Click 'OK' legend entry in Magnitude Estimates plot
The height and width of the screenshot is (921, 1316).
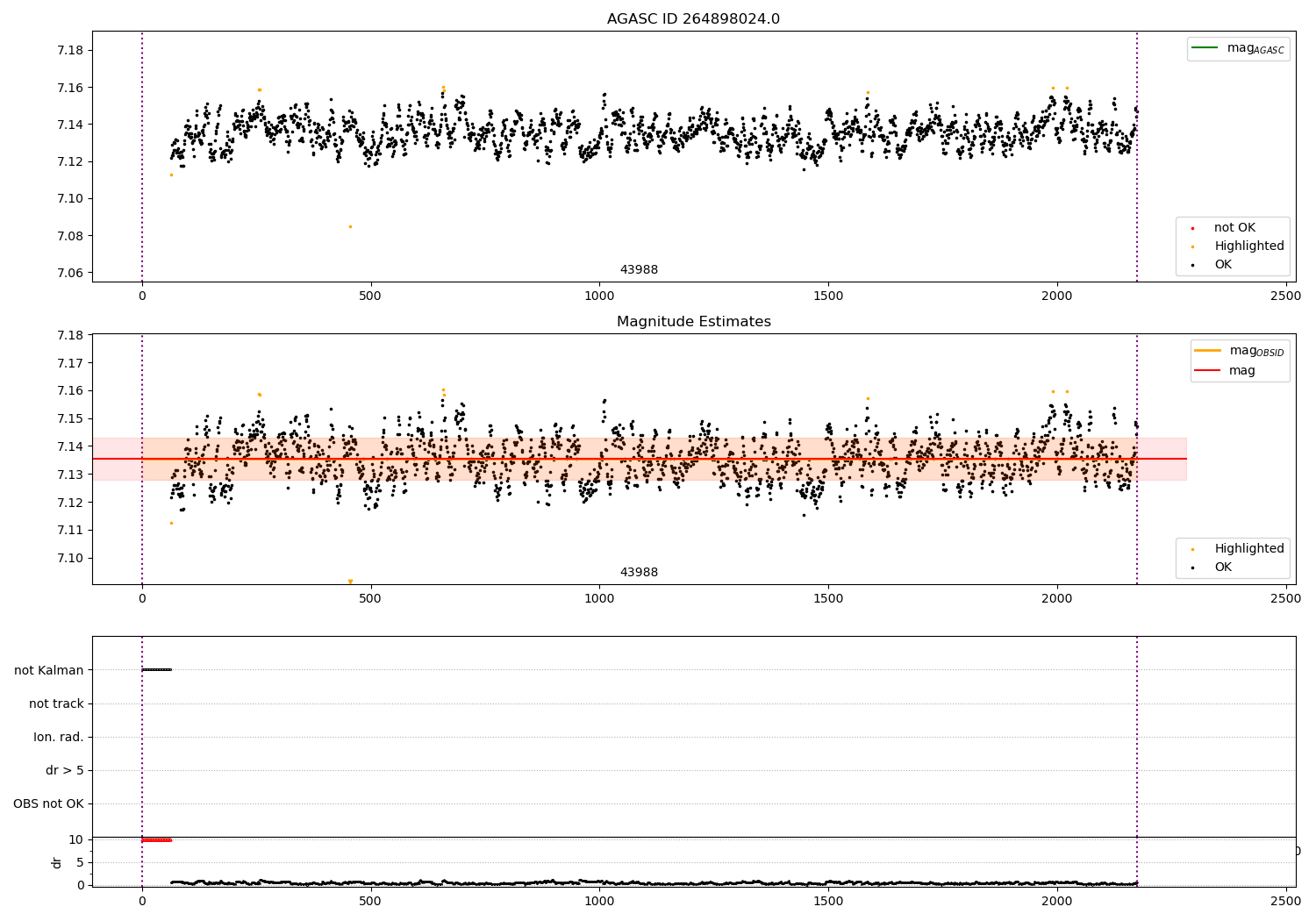click(x=1222, y=568)
